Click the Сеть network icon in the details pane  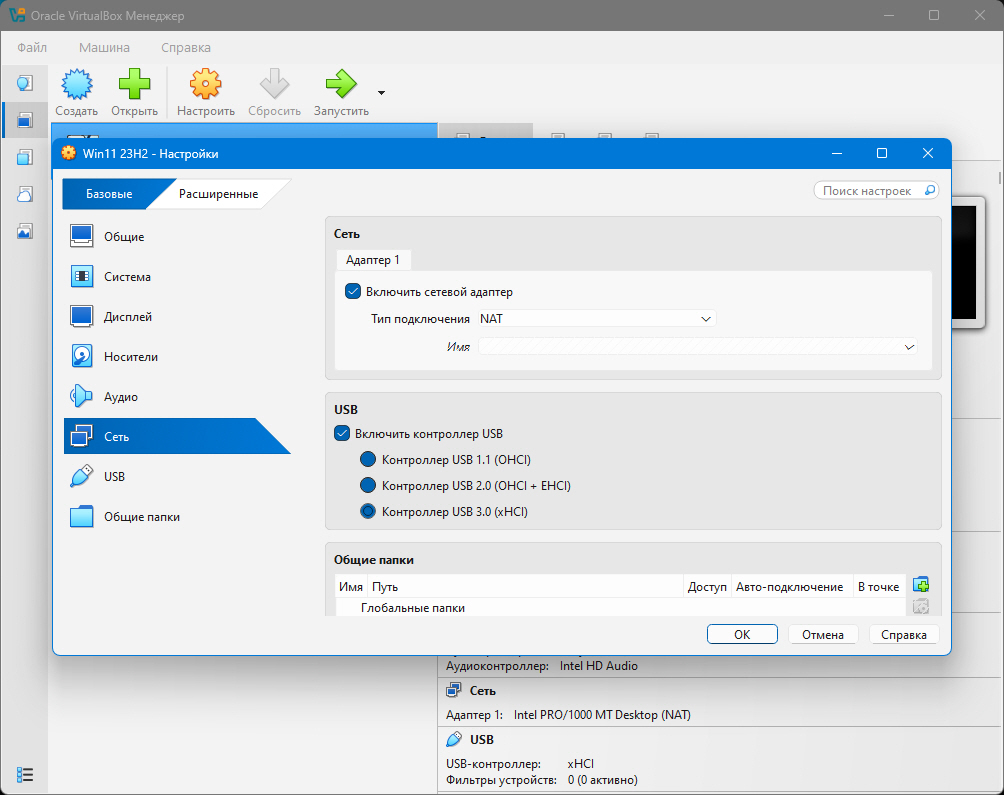click(454, 690)
